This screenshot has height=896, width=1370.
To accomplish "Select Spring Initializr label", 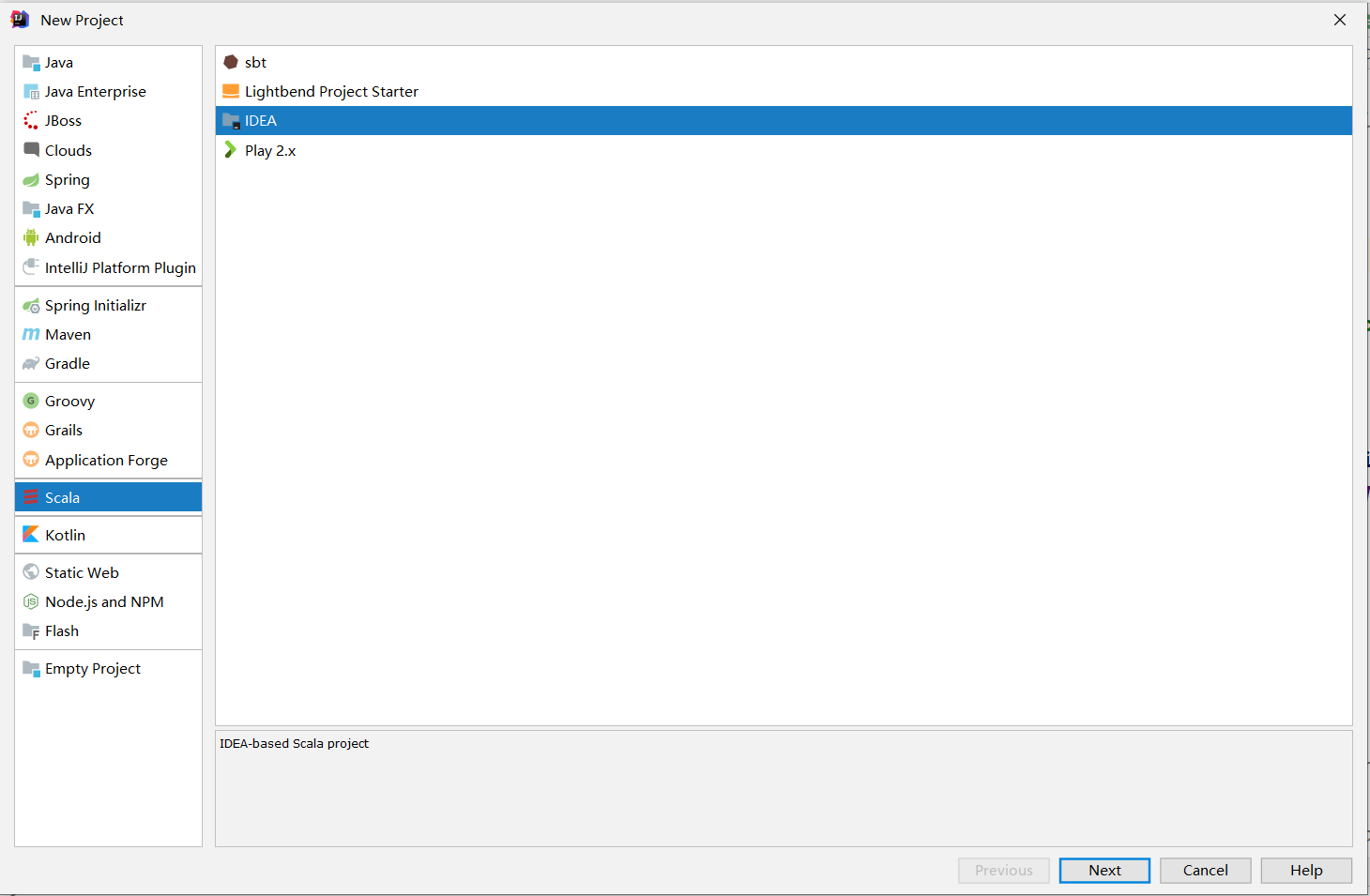I will coord(96,306).
